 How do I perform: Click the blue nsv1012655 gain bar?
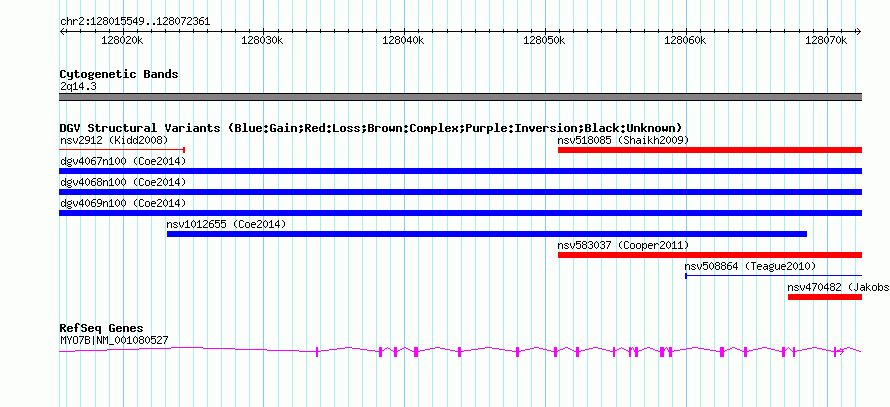(487, 234)
